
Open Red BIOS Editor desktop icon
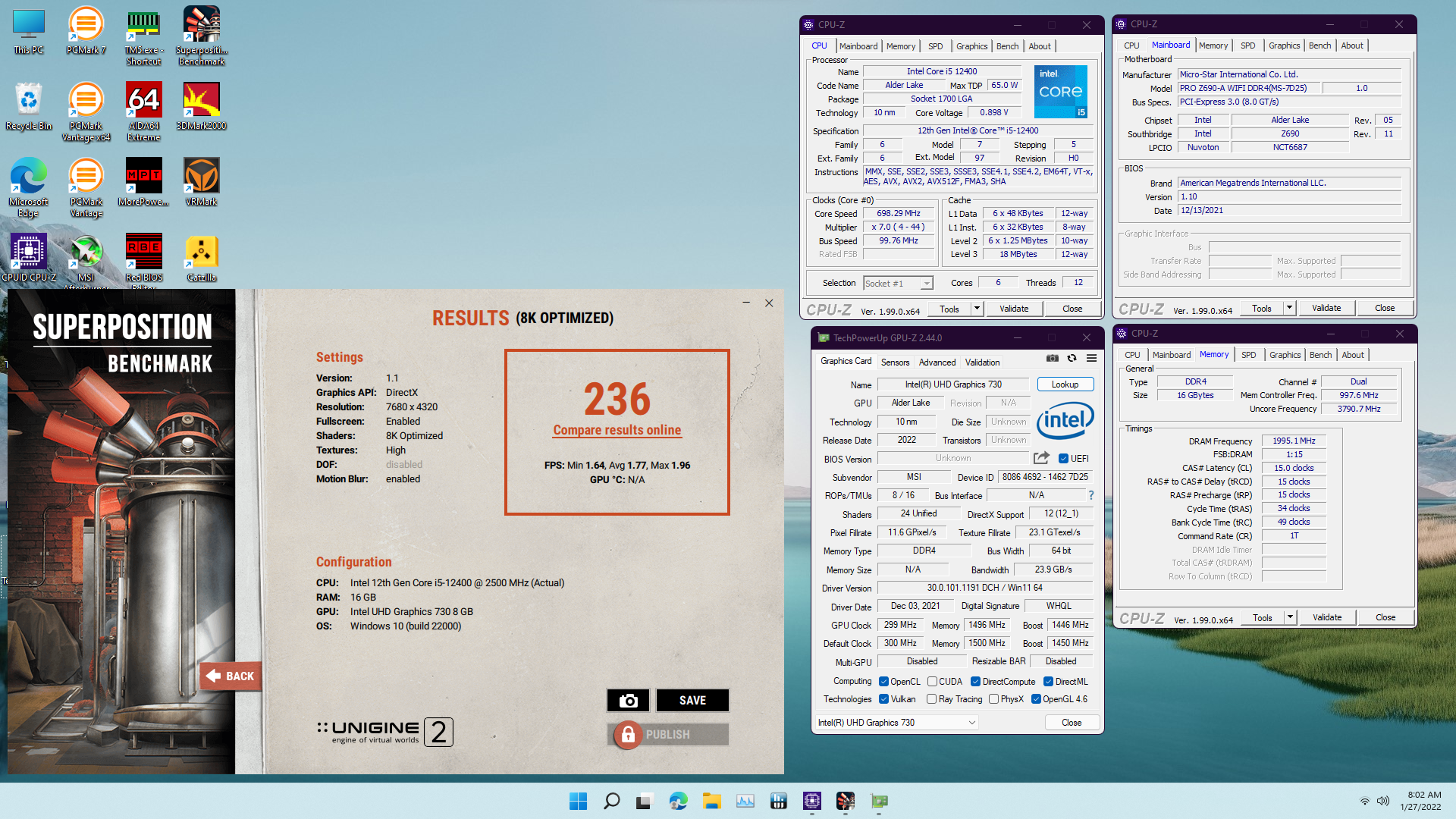pyautogui.click(x=143, y=262)
